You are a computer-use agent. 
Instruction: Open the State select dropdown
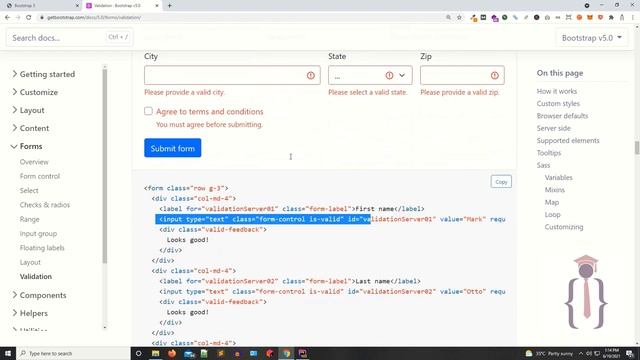click(x=370, y=75)
